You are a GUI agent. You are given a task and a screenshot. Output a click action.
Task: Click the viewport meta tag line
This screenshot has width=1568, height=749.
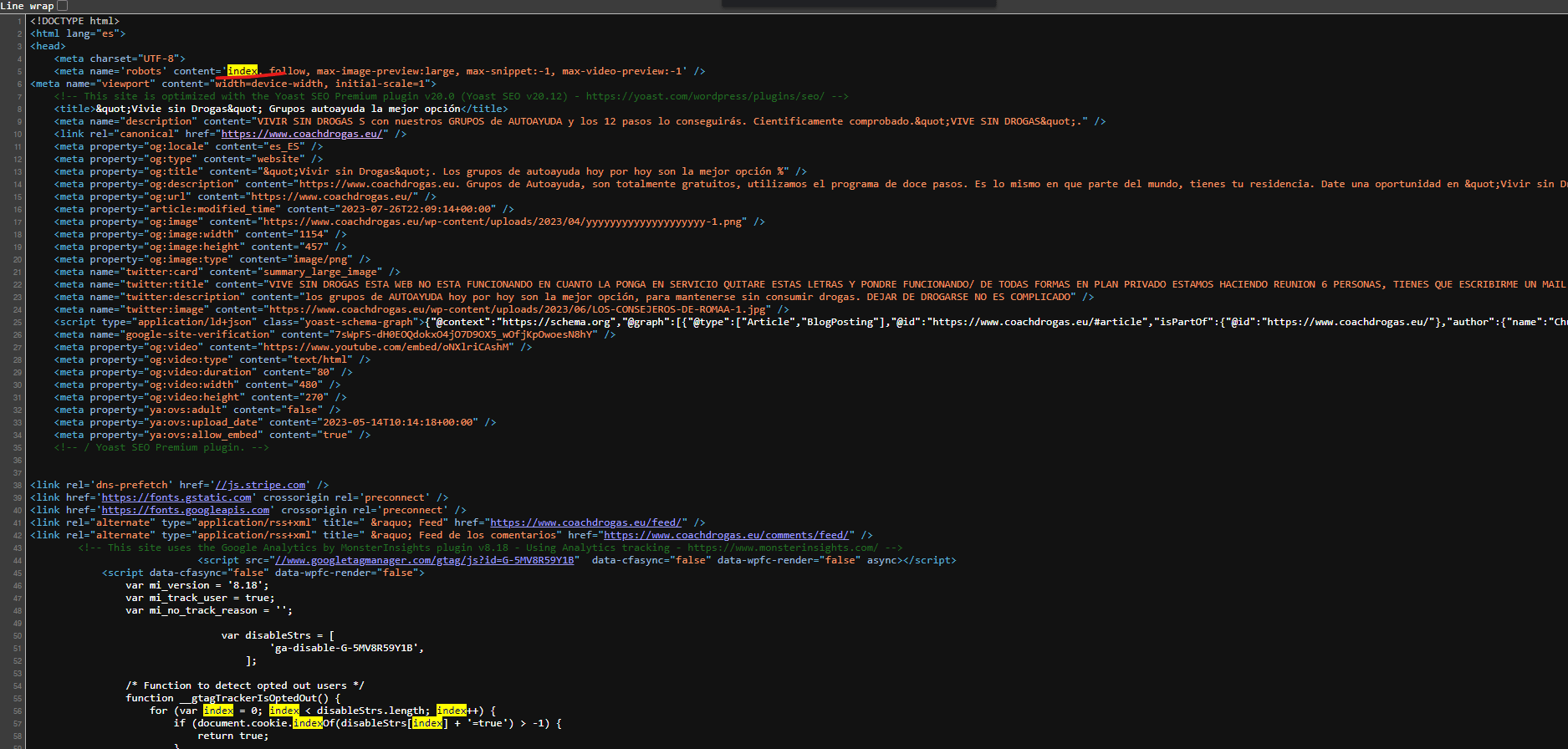coord(233,84)
